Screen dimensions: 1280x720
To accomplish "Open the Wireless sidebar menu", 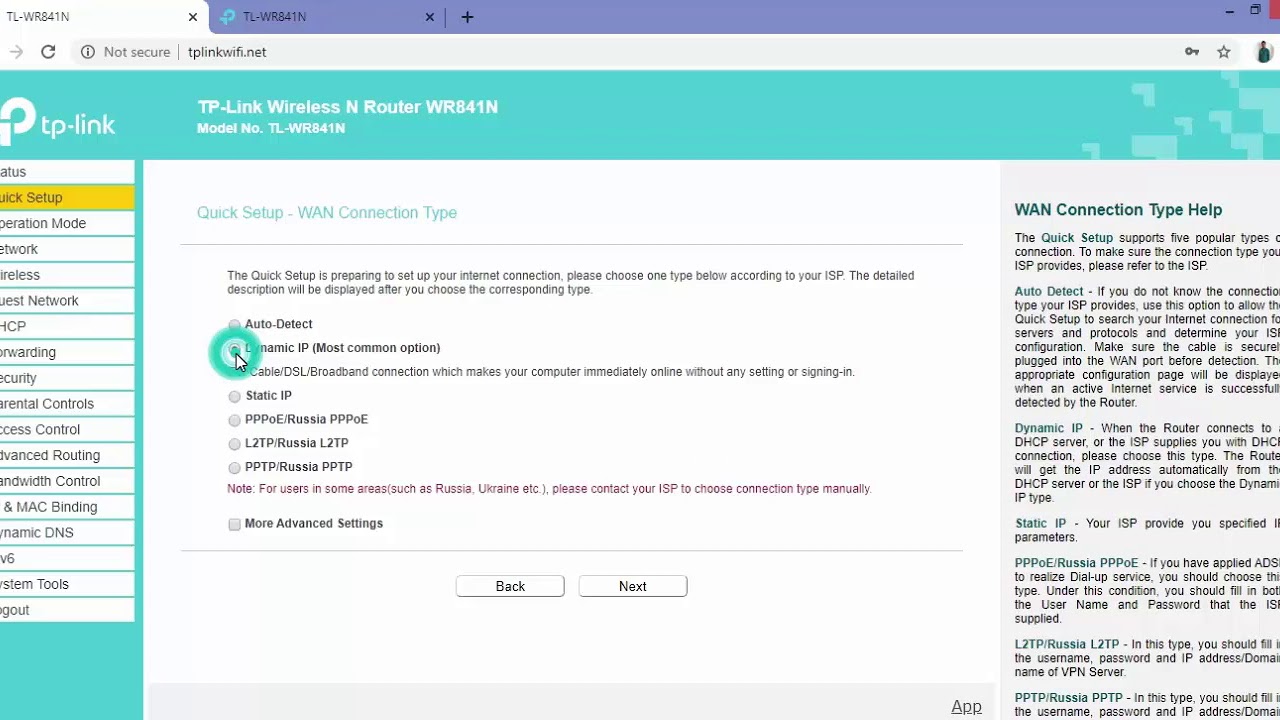I will pos(67,275).
